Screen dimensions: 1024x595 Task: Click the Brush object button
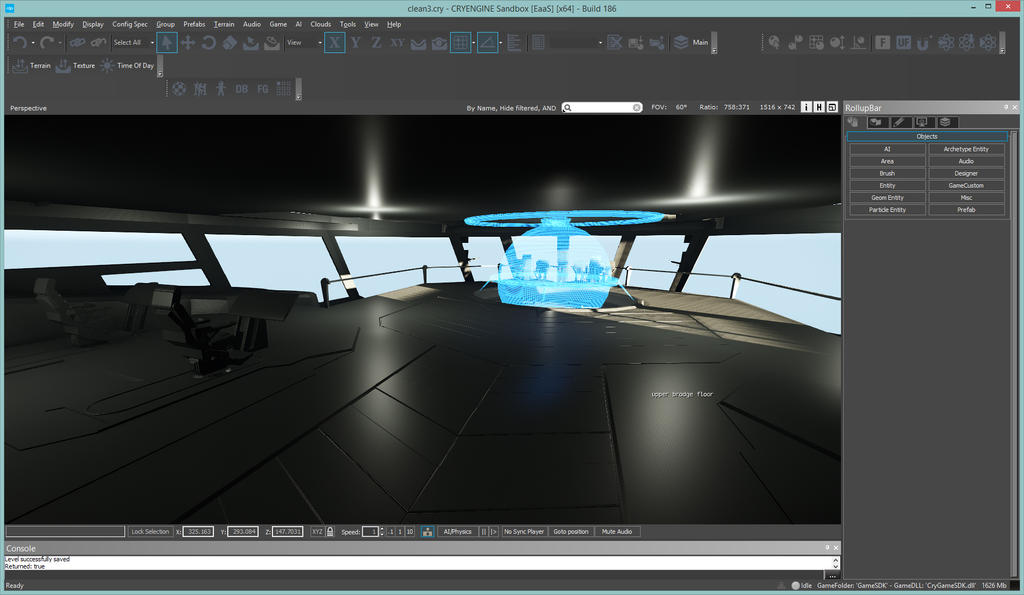[887, 173]
